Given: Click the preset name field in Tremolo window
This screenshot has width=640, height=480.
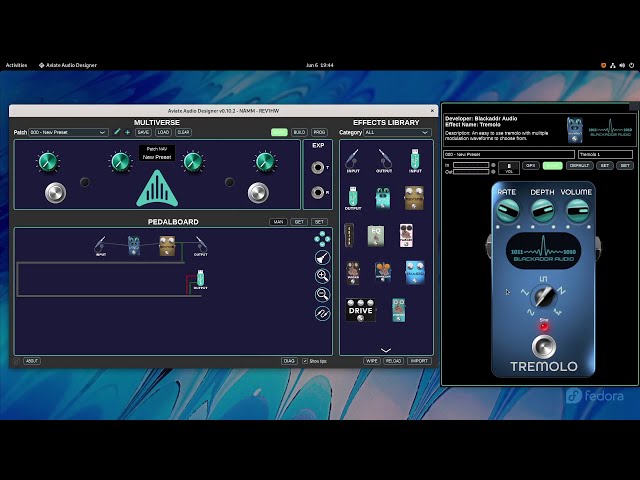Looking at the screenshot, I should 509,154.
